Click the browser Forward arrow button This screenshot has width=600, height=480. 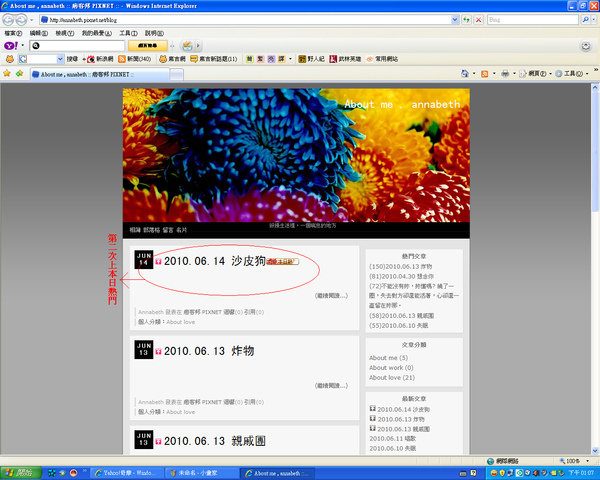click(22, 20)
